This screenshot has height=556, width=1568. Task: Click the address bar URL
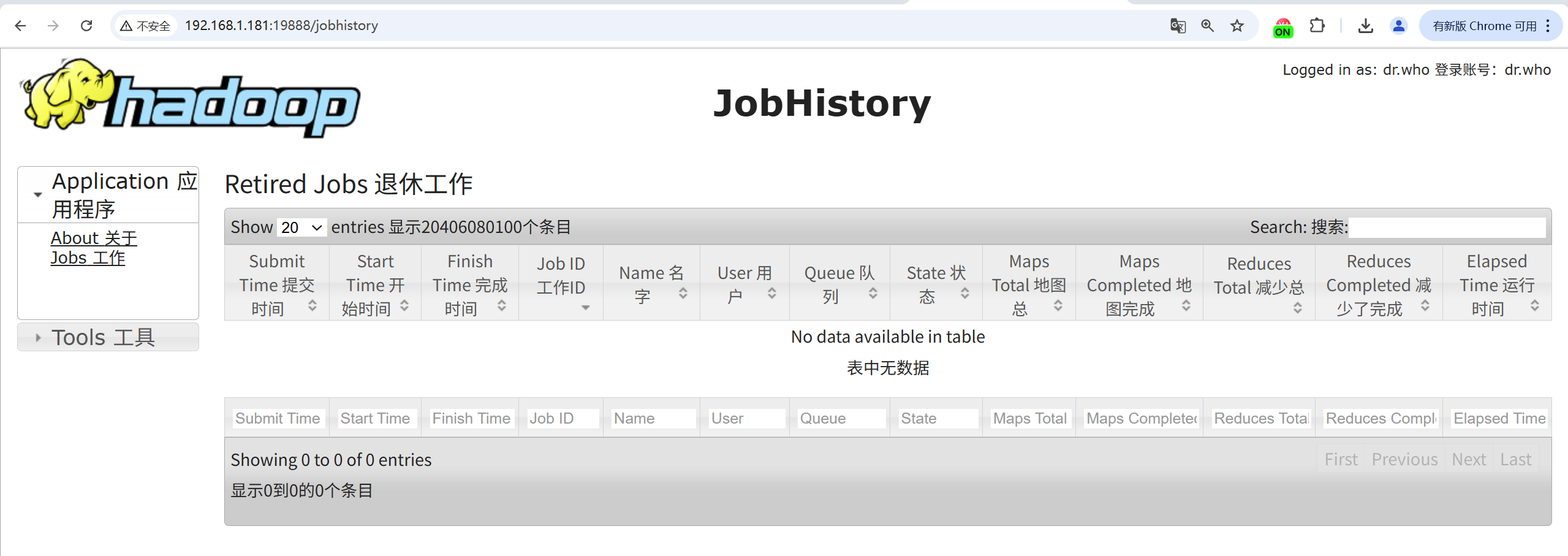(x=281, y=26)
